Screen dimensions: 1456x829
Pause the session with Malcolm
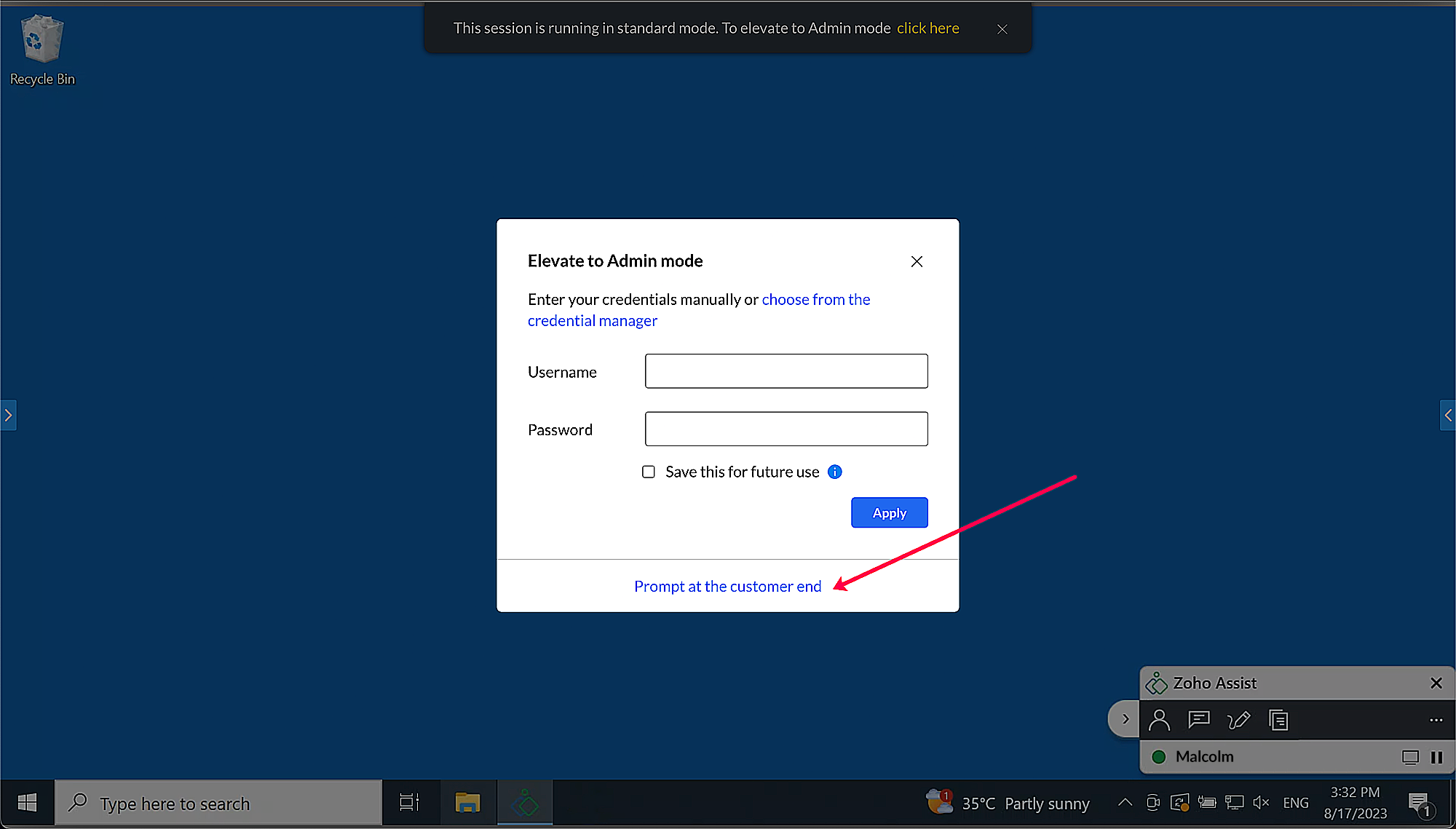1437,758
